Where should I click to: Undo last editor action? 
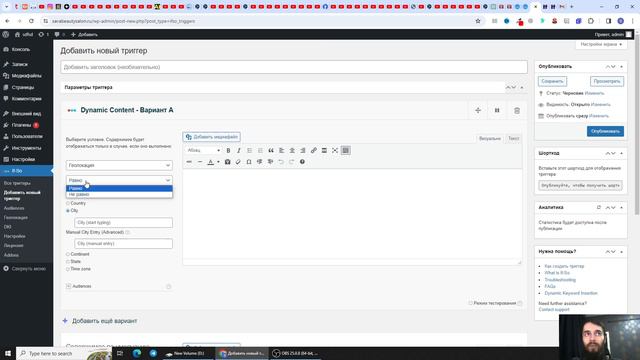click(x=281, y=162)
